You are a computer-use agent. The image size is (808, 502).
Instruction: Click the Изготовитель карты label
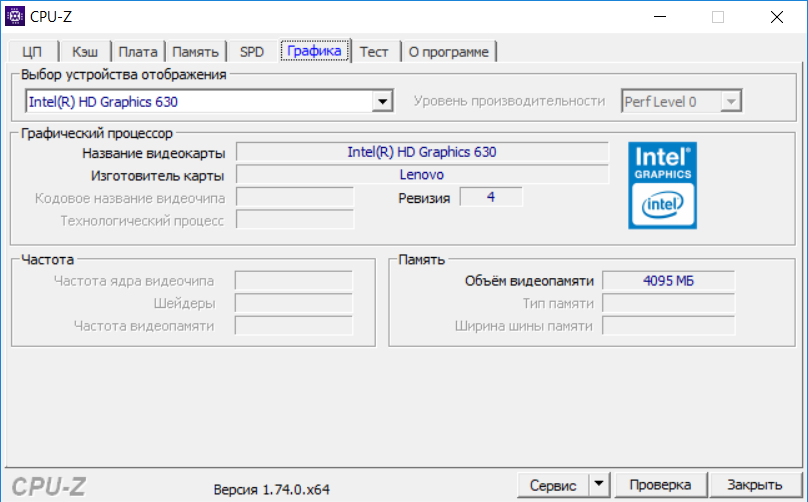coord(158,176)
